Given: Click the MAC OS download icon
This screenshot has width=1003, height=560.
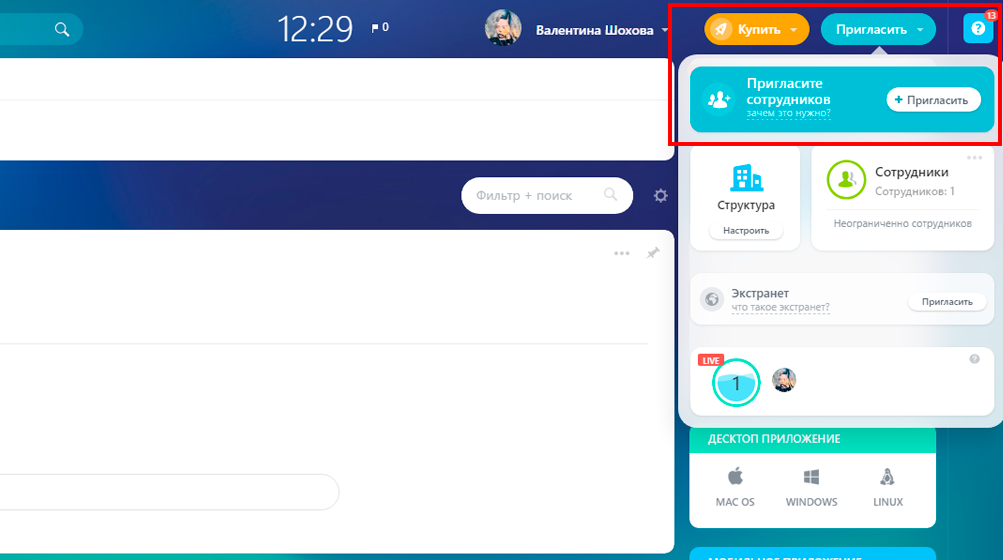Looking at the screenshot, I should point(735,477).
